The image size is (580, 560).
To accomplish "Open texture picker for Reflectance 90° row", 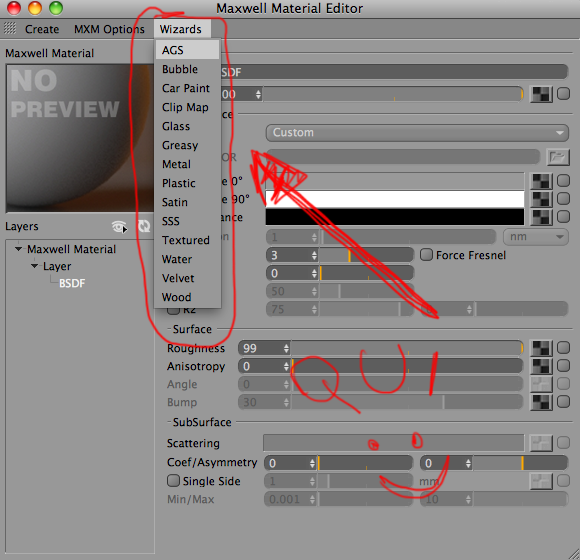I will pos(541,199).
